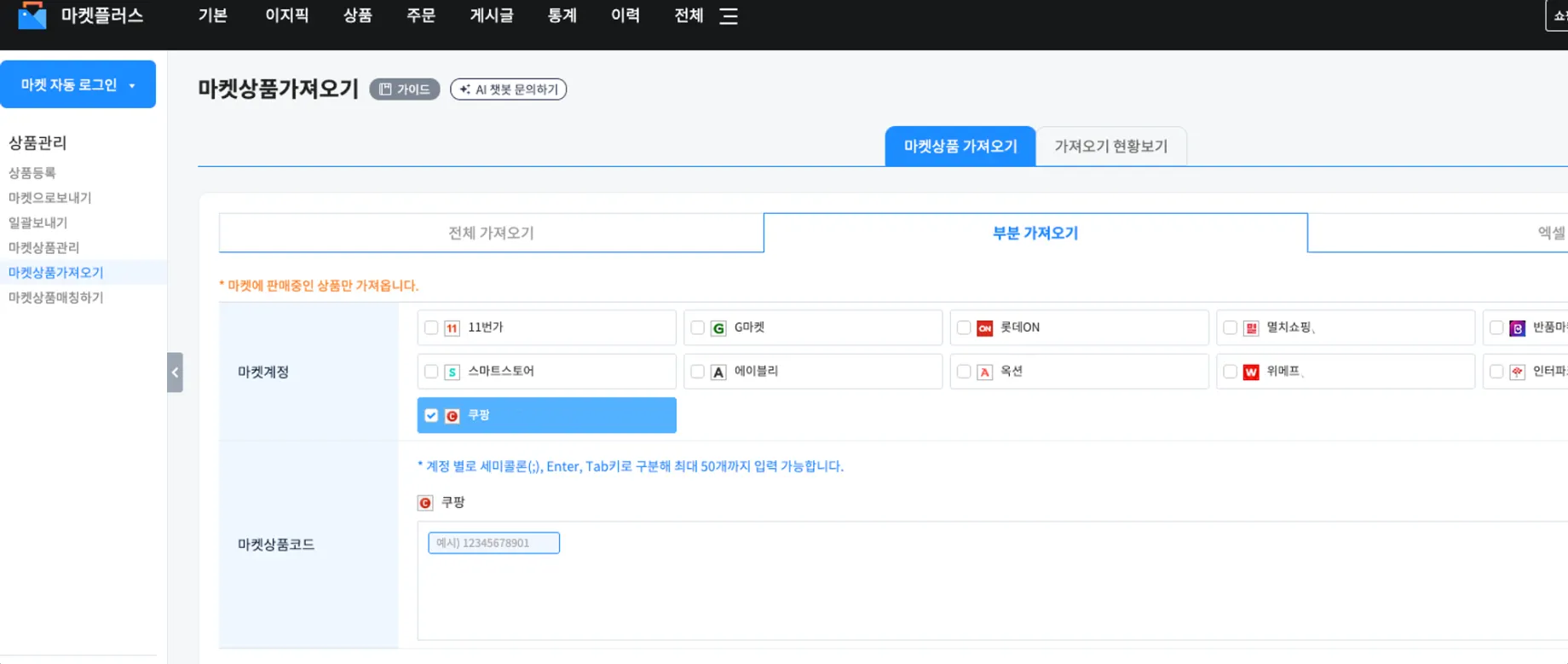
Task: Click the blue 세미콜론 input hint text
Action: click(631, 466)
